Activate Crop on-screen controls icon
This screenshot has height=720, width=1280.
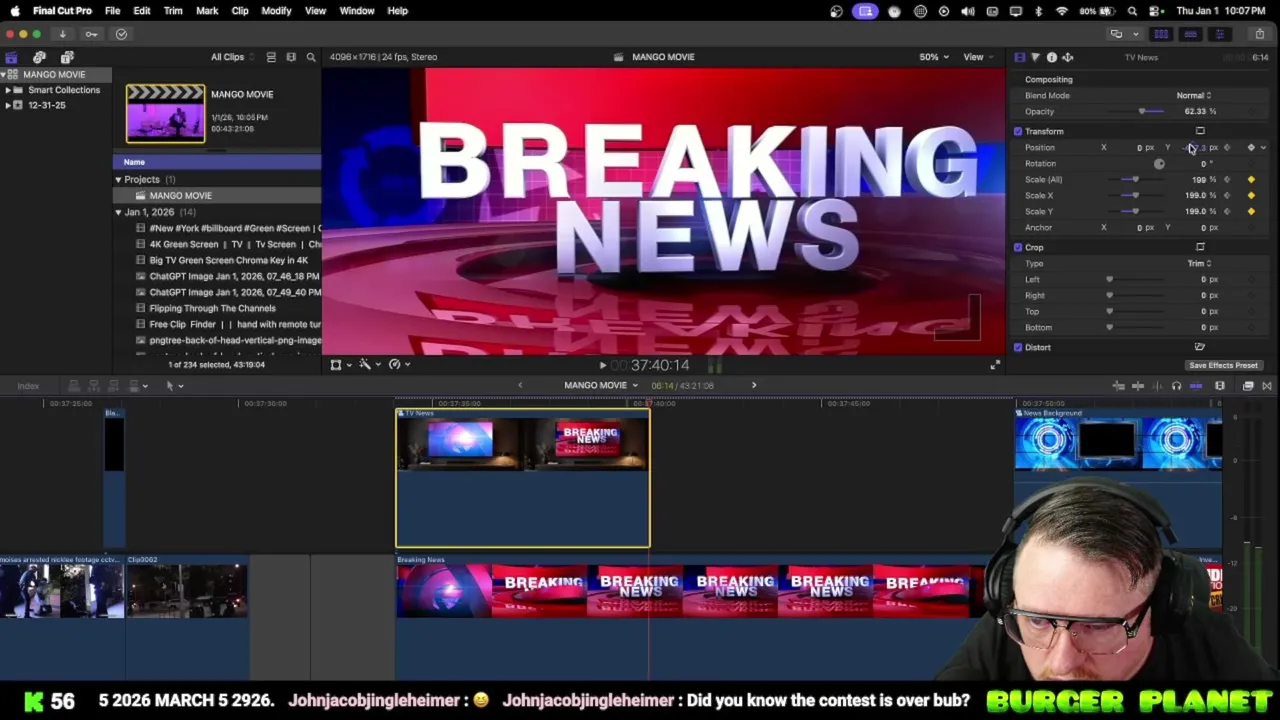pos(1200,247)
